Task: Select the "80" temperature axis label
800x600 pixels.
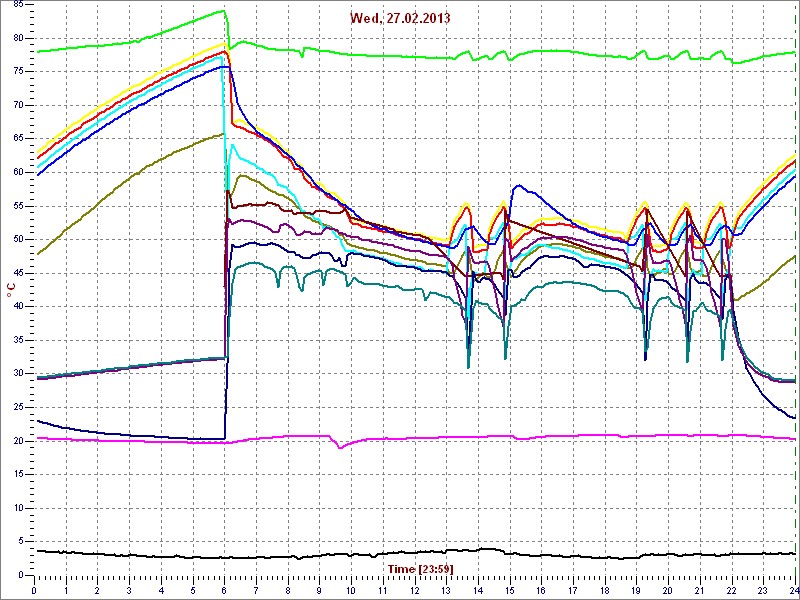Action: 18,38
